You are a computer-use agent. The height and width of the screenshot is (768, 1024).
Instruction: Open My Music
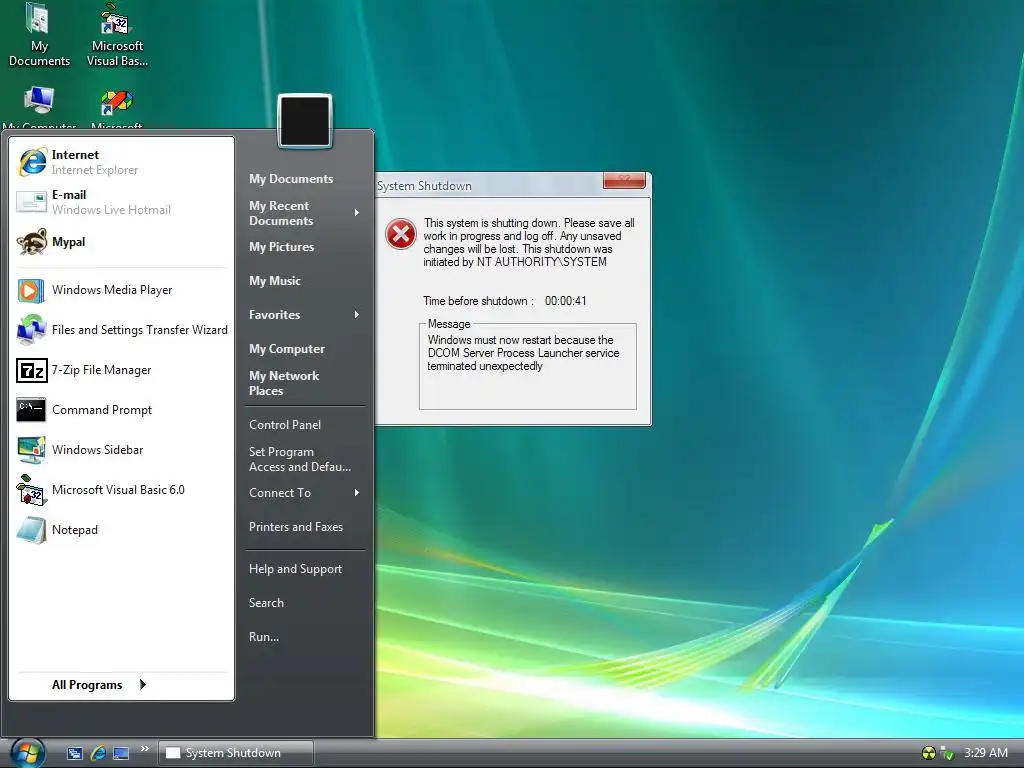[x=275, y=281]
